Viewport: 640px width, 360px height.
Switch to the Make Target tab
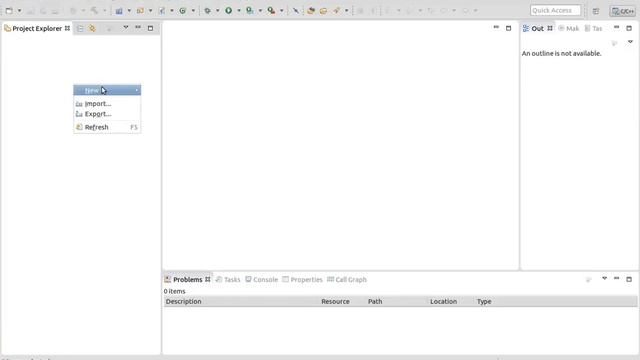(569, 29)
